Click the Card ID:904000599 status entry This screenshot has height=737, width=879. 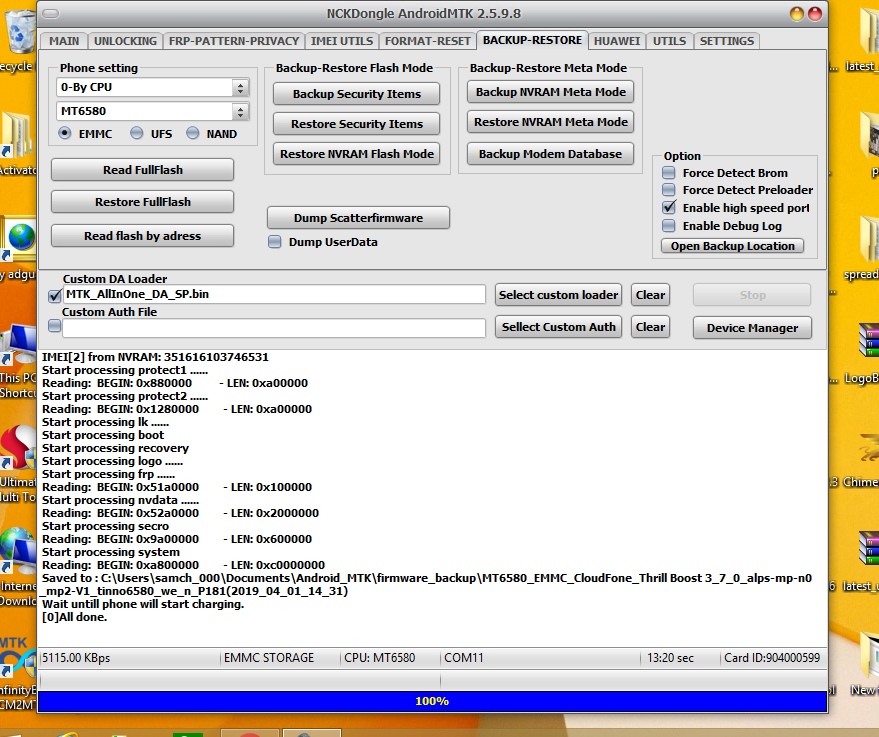point(772,657)
